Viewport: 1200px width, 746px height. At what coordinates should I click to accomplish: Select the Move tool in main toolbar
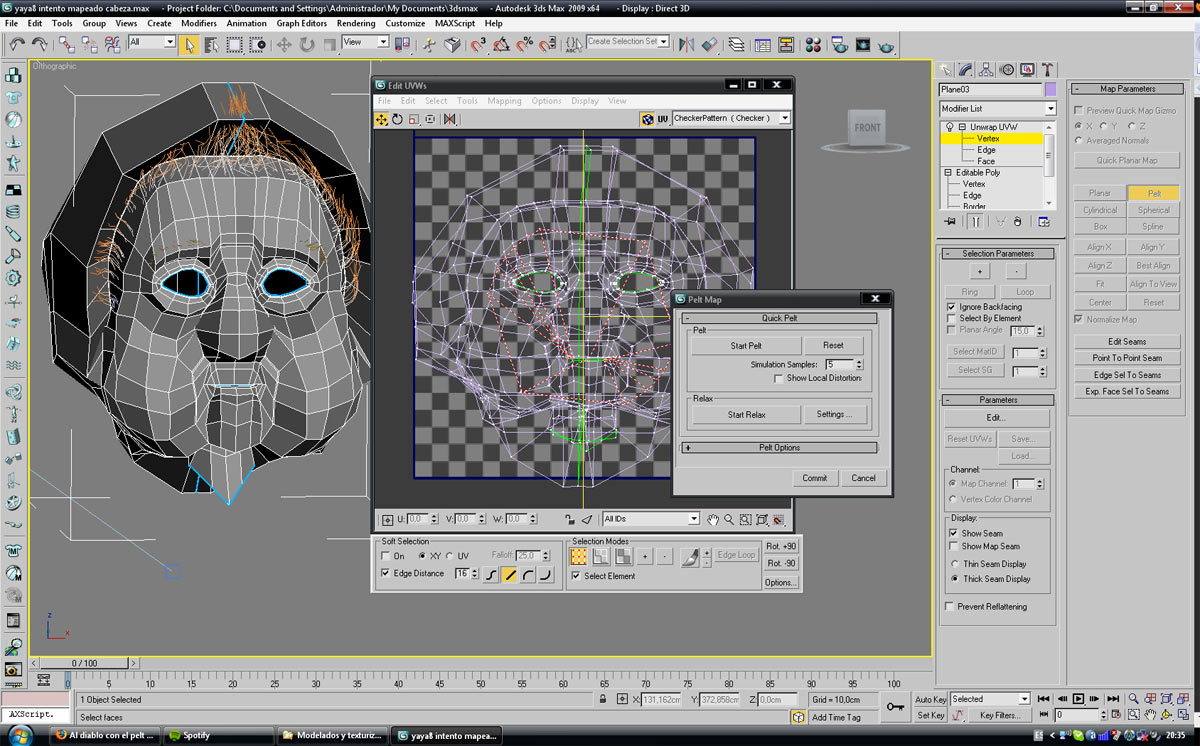coord(284,44)
